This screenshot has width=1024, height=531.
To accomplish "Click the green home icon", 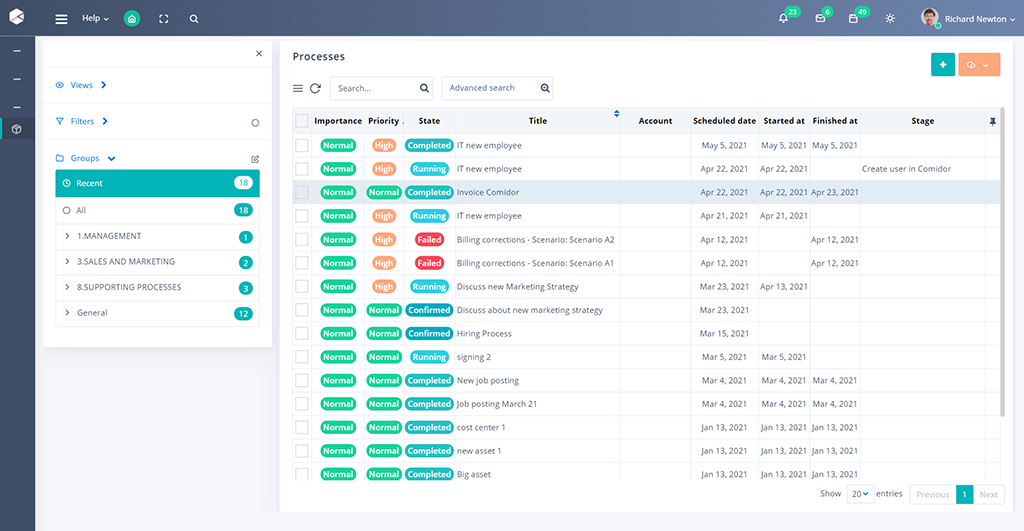I will click(x=132, y=18).
